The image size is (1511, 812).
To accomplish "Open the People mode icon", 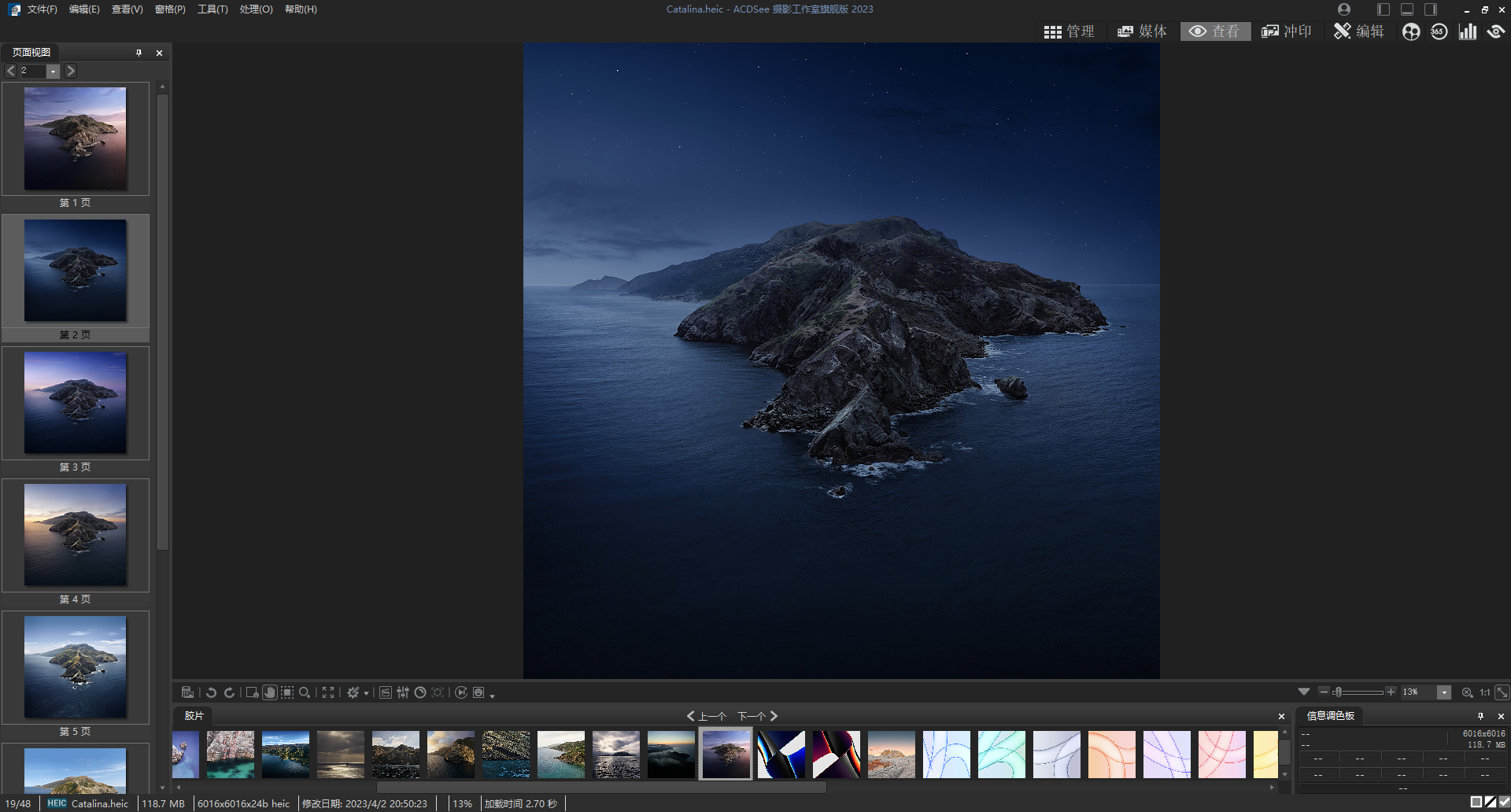I will 1411,31.
